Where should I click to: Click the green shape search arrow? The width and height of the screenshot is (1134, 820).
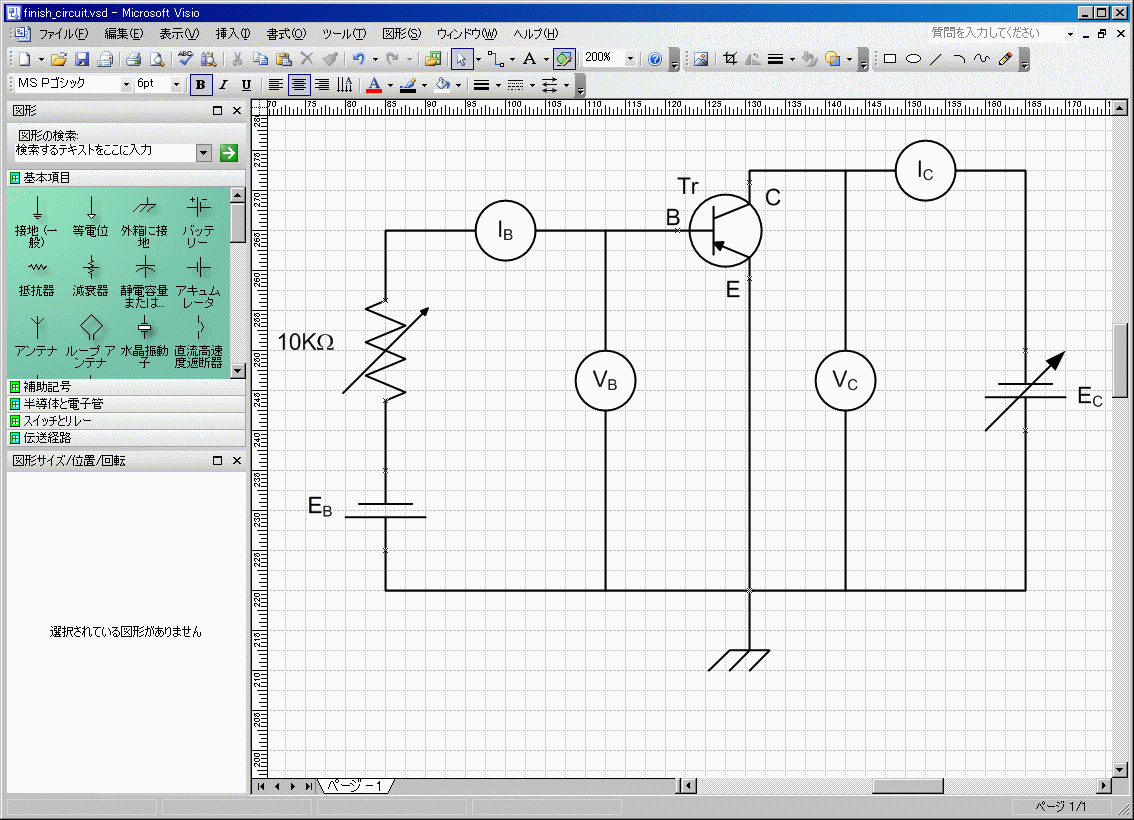tap(229, 152)
